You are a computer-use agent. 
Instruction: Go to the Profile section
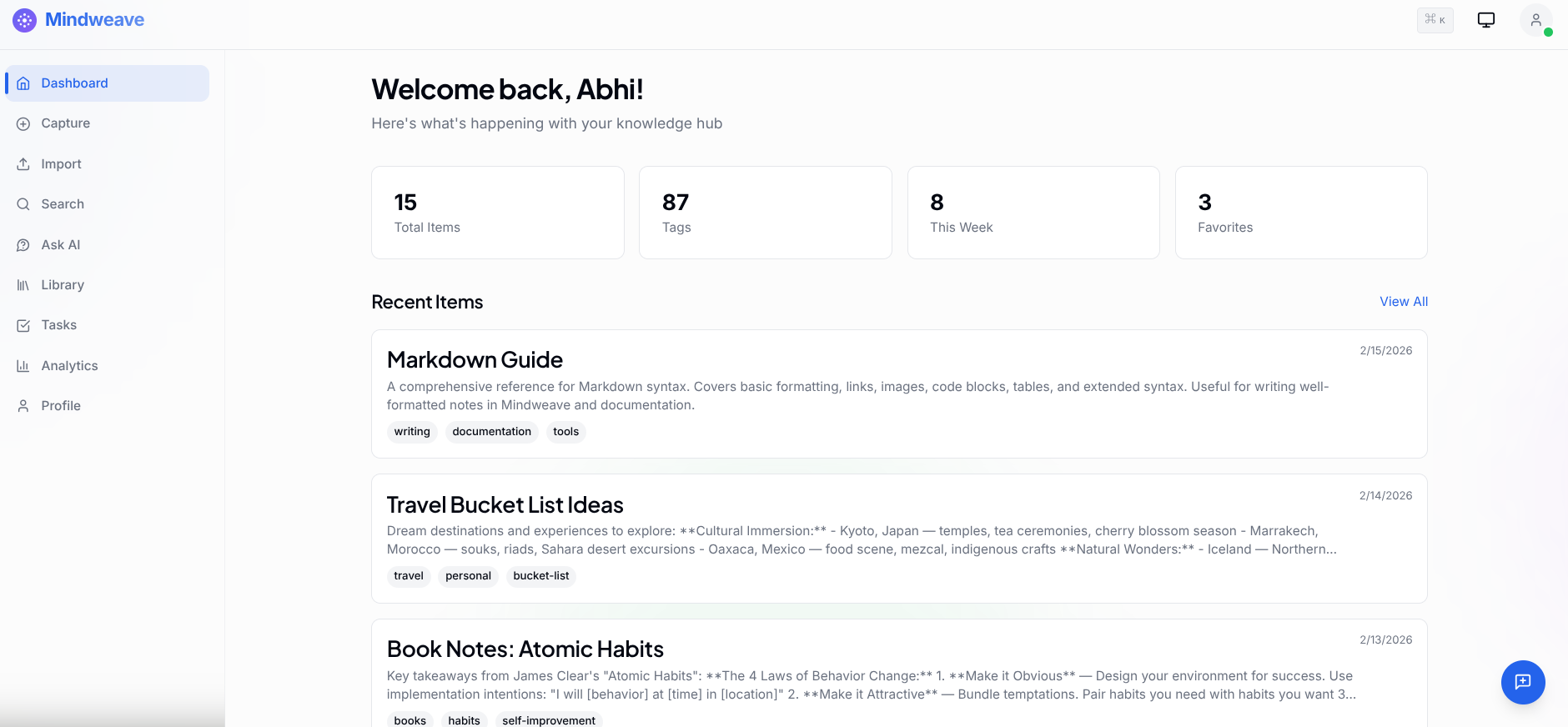[59, 405]
